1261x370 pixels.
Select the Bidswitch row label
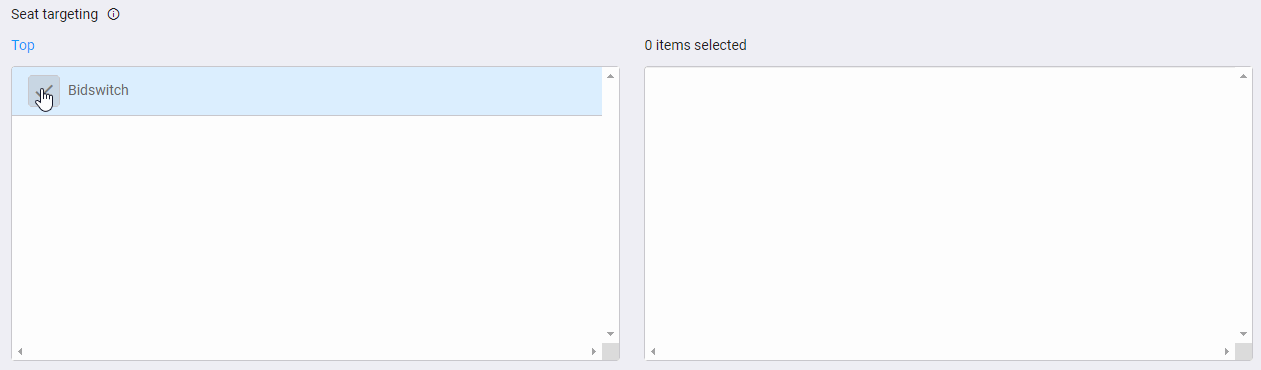[98, 90]
